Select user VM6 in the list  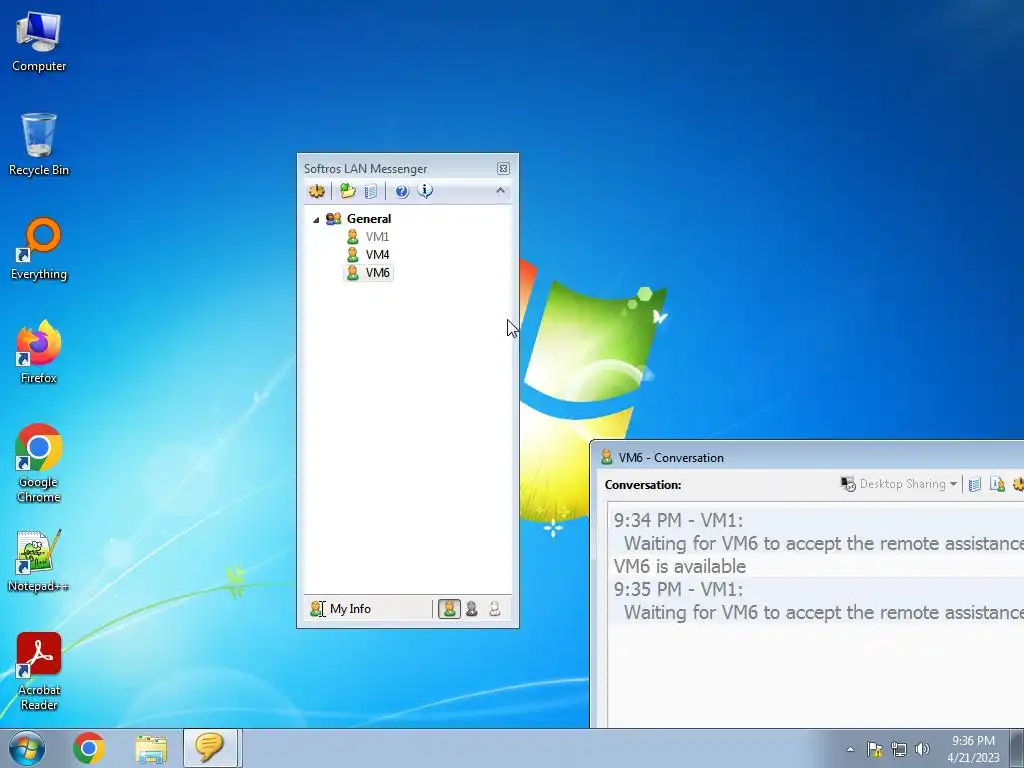[x=377, y=273]
